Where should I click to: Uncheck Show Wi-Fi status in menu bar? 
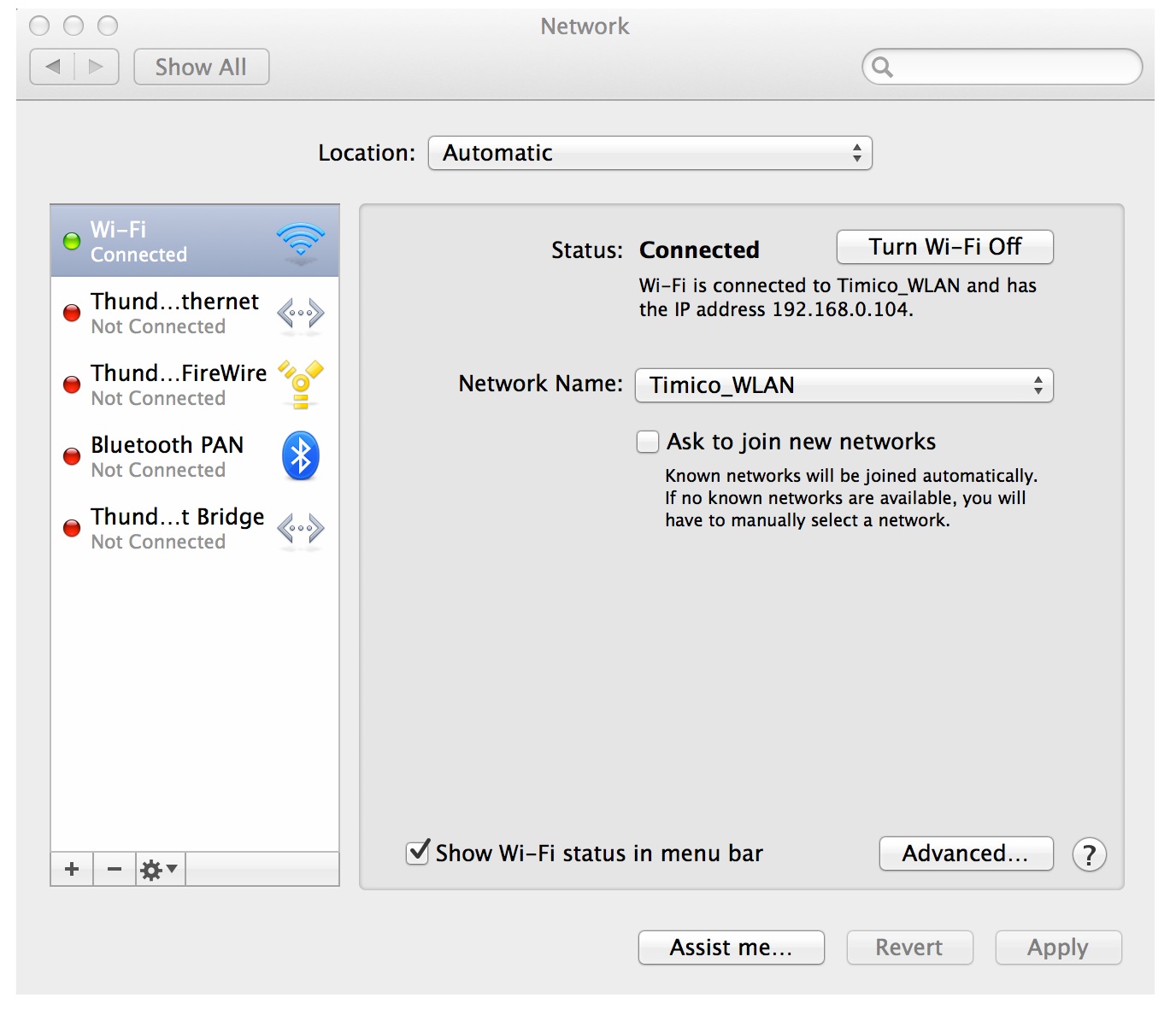click(418, 852)
